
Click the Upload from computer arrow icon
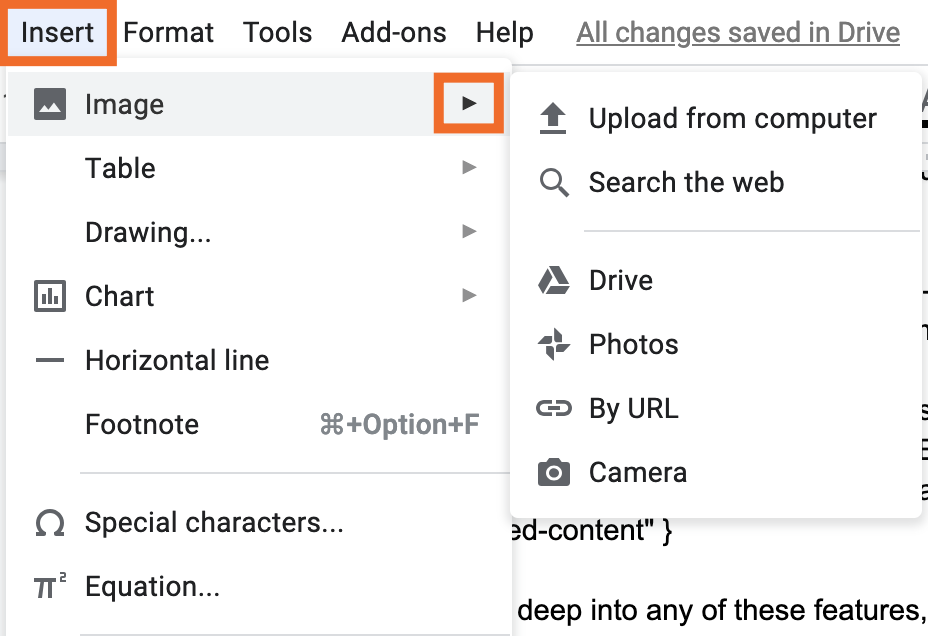click(x=553, y=118)
